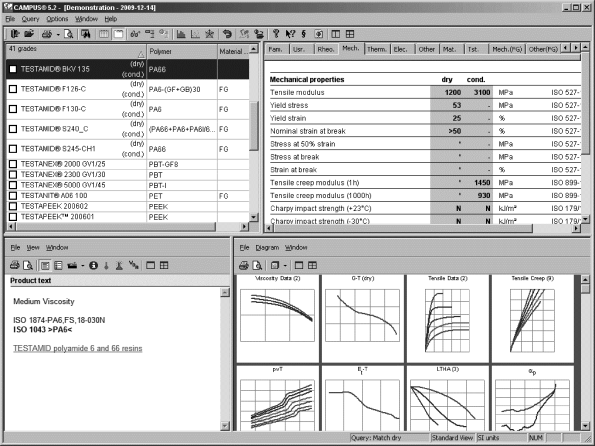Click the bar chart icon in toolbar

[181, 34]
